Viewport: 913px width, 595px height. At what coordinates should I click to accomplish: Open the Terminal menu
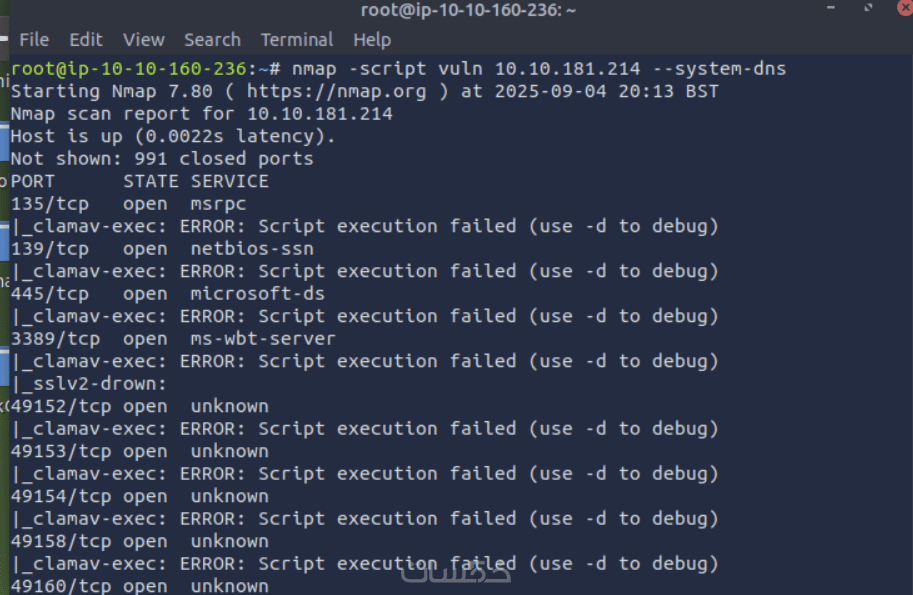coord(296,40)
